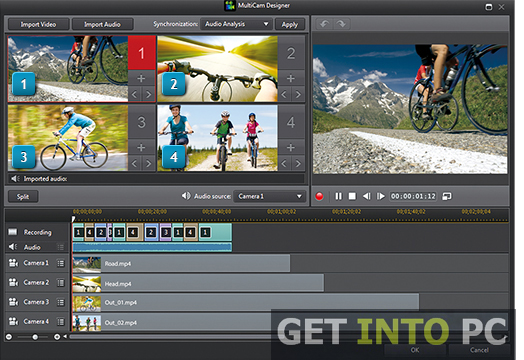Screen dimensions: 524x360
Task: Open the Camera 1 track options icon
Action: pyautogui.click(x=60, y=263)
